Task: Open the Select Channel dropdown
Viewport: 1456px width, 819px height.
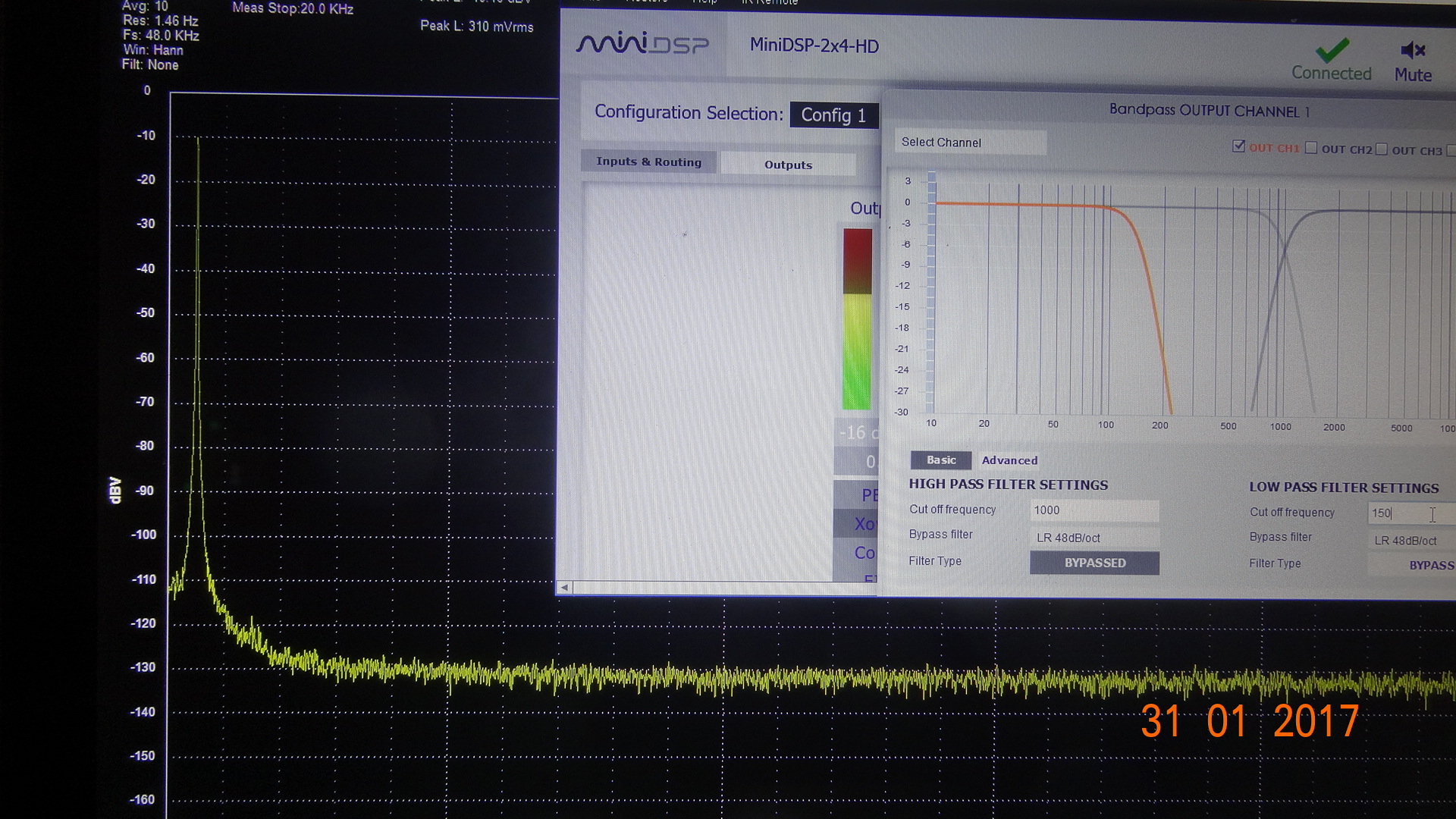Action: tap(970, 143)
